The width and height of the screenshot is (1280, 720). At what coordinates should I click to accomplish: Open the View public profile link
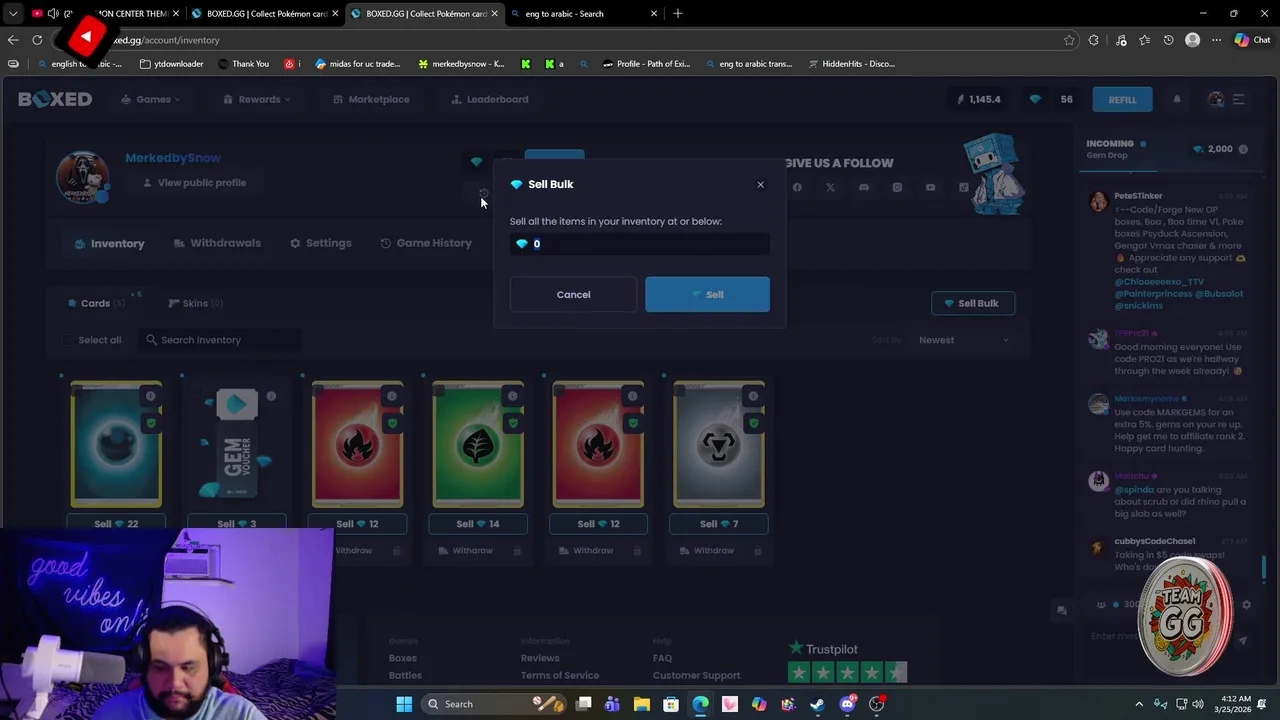[194, 183]
